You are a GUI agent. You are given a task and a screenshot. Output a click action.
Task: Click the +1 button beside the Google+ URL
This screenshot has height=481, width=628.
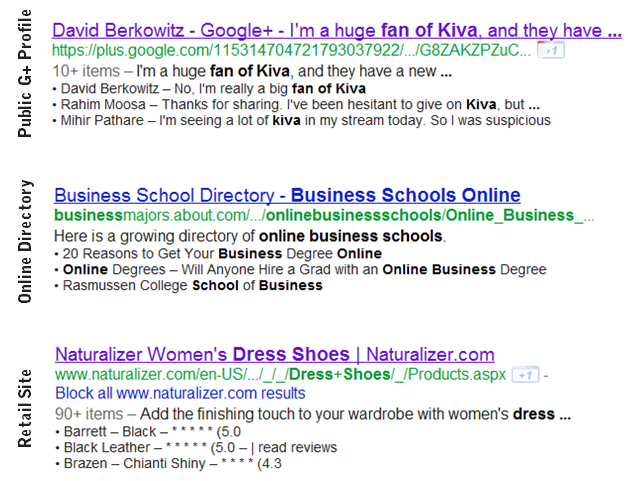551,50
